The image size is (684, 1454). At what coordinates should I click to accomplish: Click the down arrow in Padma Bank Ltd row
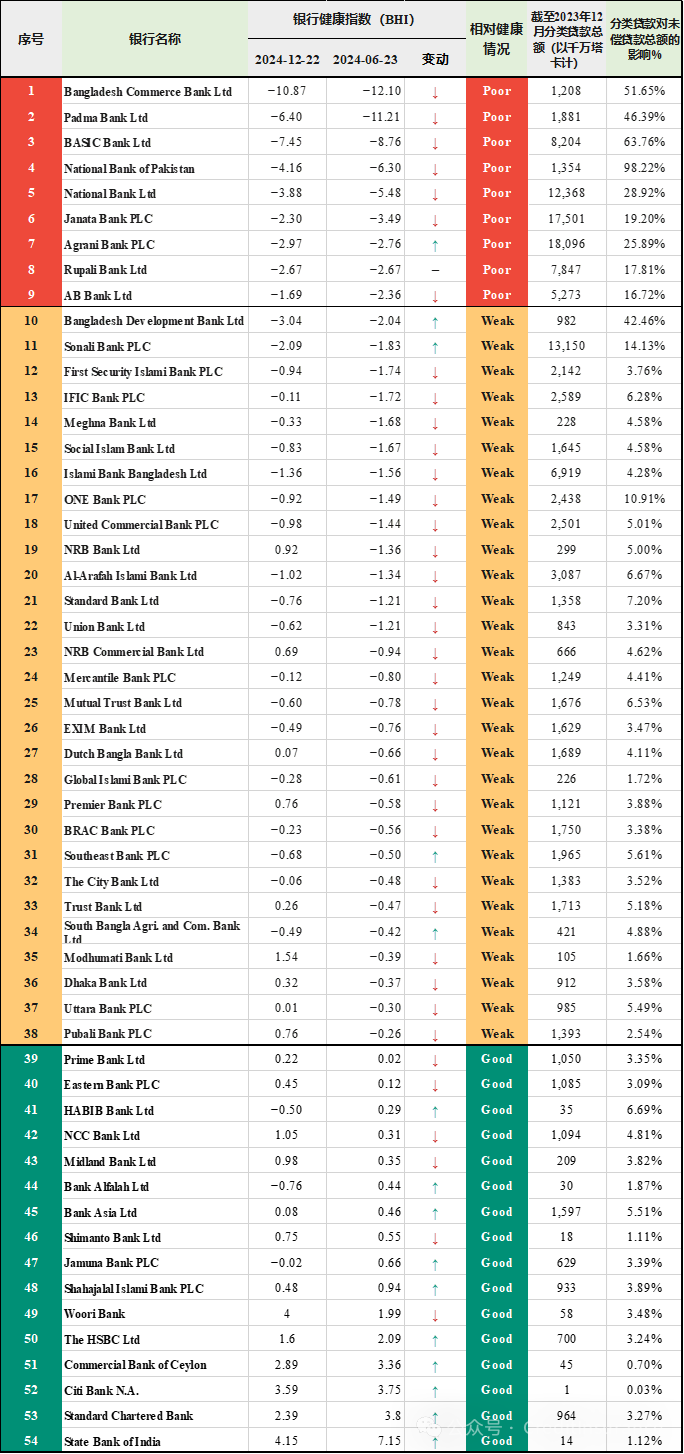[436, 118]
